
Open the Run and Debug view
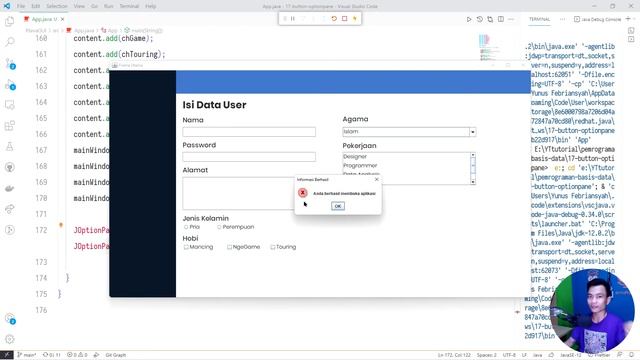[x=9, y=84]
